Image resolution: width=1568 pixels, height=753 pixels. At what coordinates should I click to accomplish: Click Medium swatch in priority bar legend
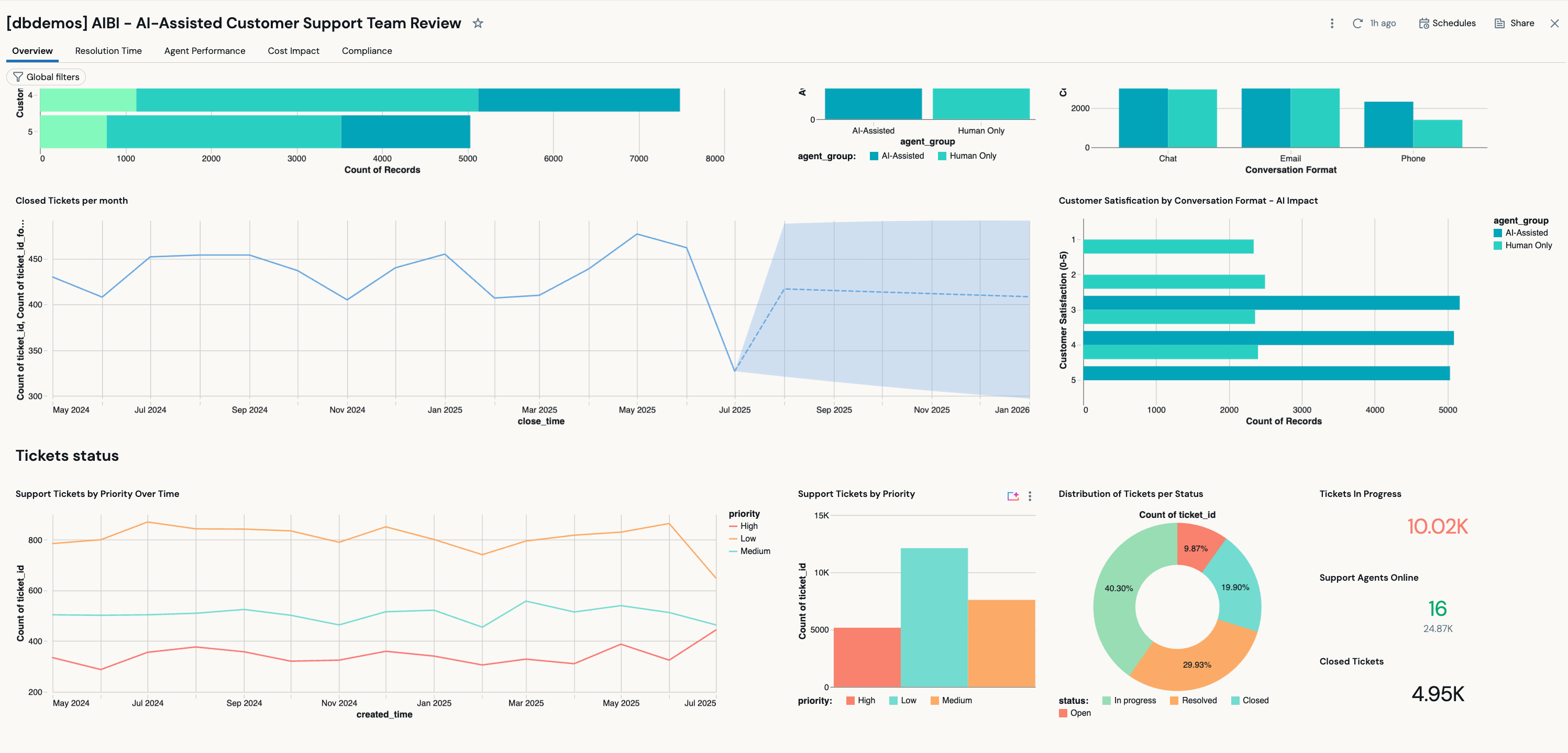pos(934,701)
